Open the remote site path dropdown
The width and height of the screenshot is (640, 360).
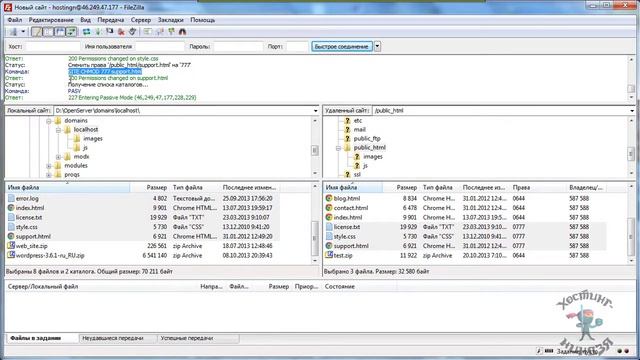pos(632,111)
